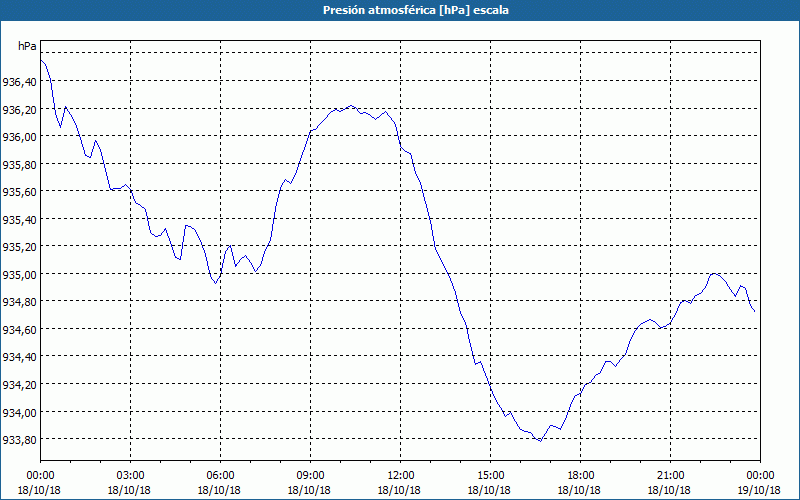The width and height of the screenshot is (800, 500).
Task: Click the 15:00 time axis label
Action: point(490,476)
